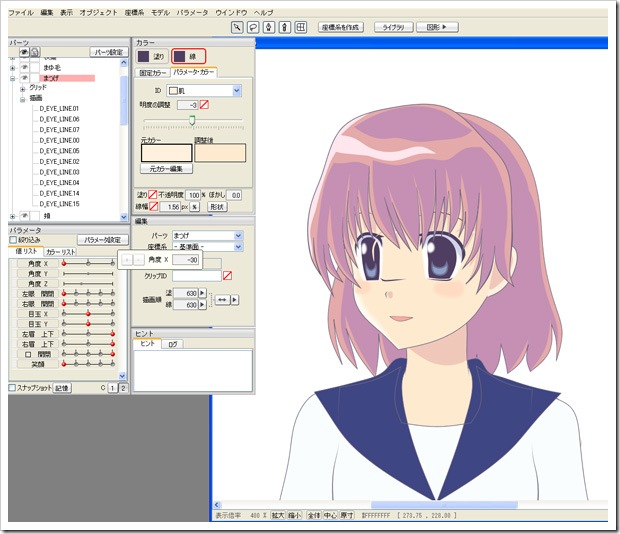The image size is (620, 534).
Task: Select the arrow selection tool
Action: 237,27
